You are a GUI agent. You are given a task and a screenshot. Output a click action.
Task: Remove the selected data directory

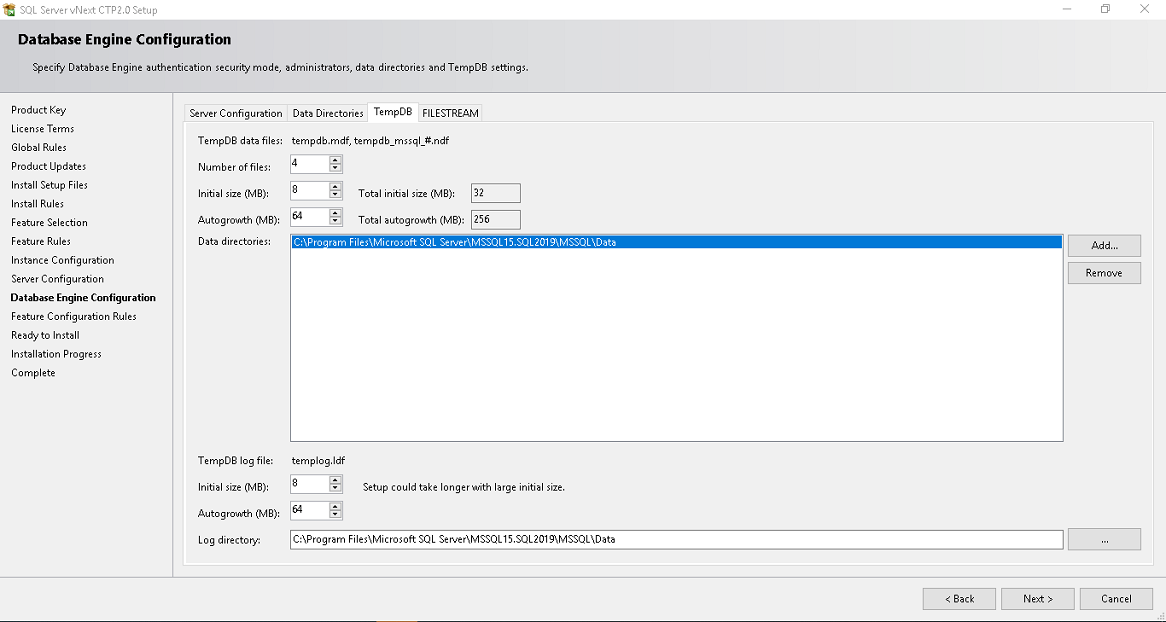pyautogui.click(x=1104, y=273)
